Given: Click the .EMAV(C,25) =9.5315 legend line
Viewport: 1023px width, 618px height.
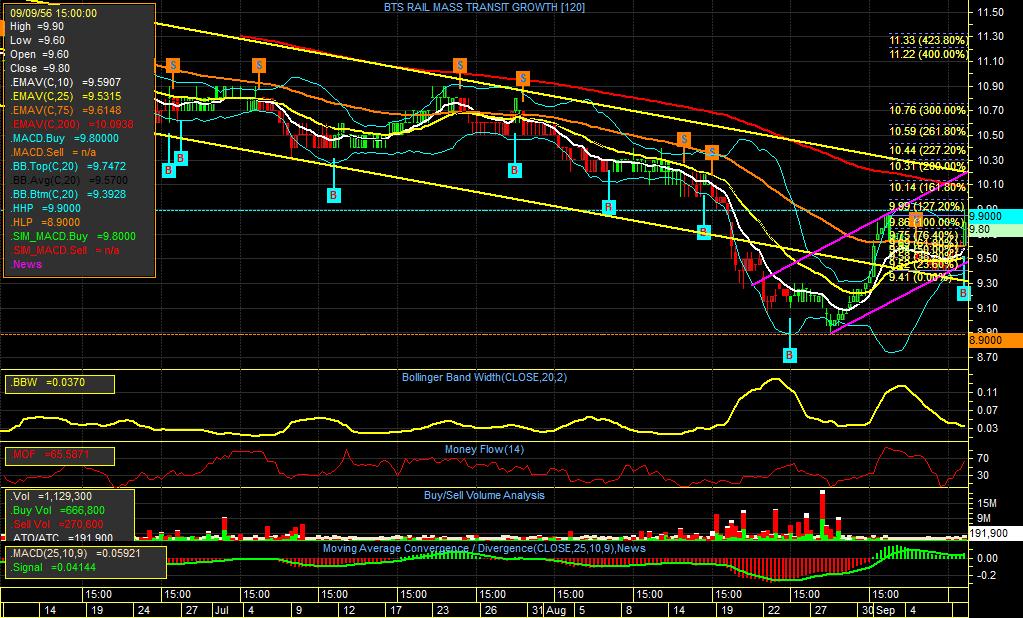Looking at the screenshot, I should [65, 96].
